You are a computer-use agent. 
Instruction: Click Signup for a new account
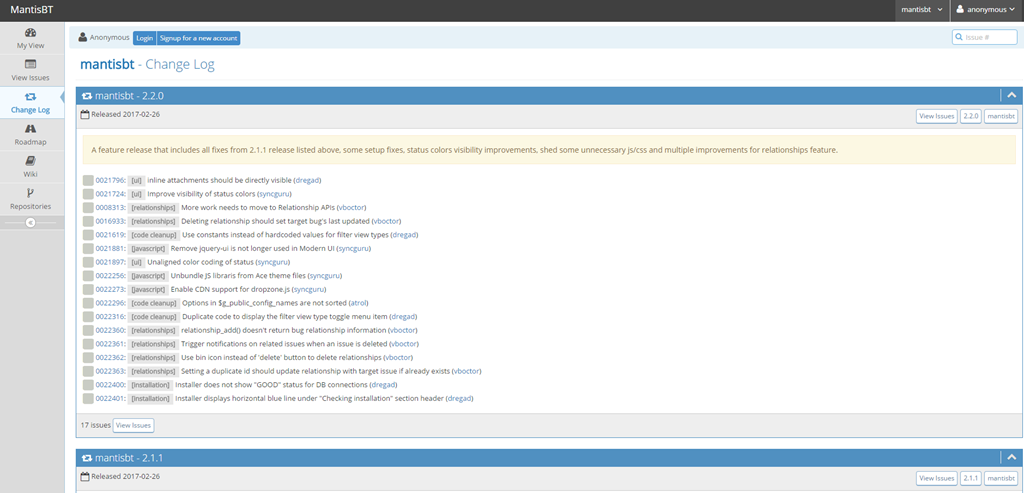click(x=199, y=38)
